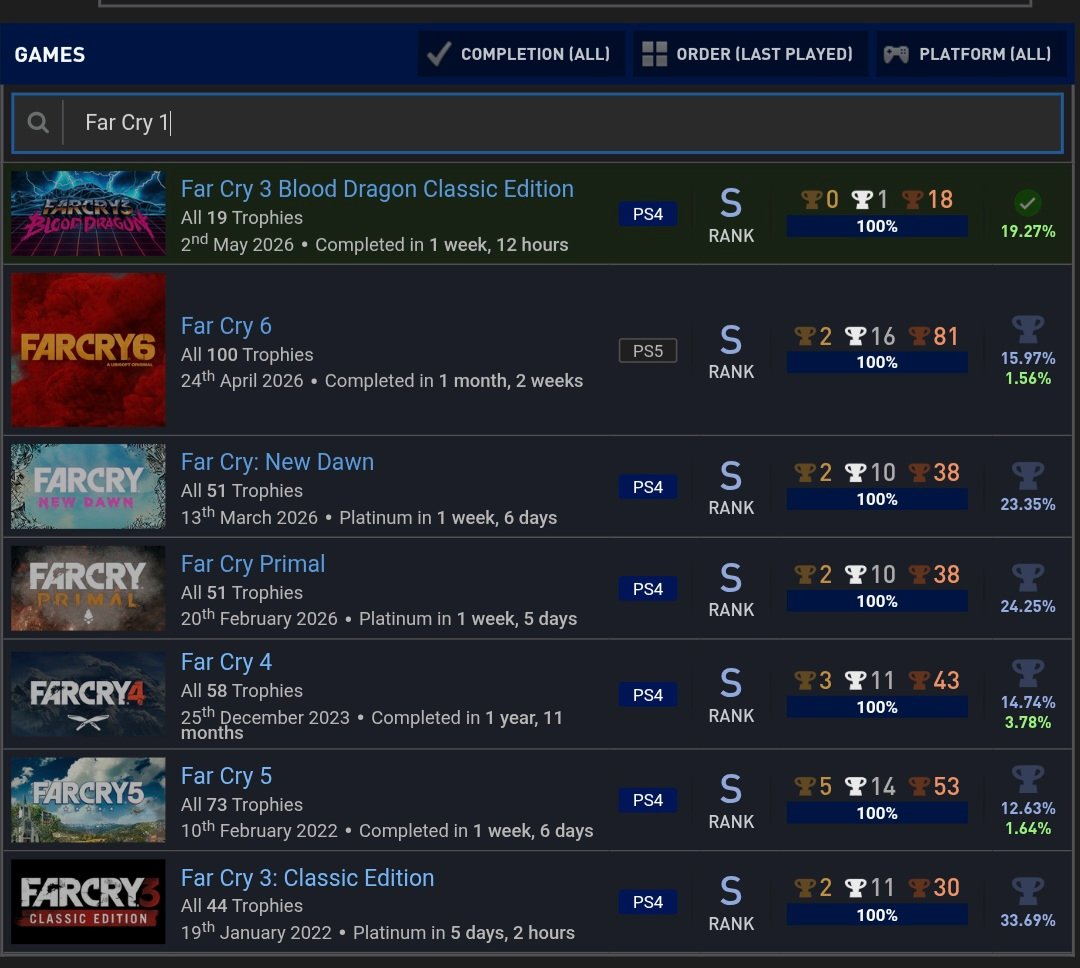The height and width of the screenshot is (968, 1080).
Task: Open the Far Cry: New Dawn link
Action: pyautogui.click(x=277, y=462)
